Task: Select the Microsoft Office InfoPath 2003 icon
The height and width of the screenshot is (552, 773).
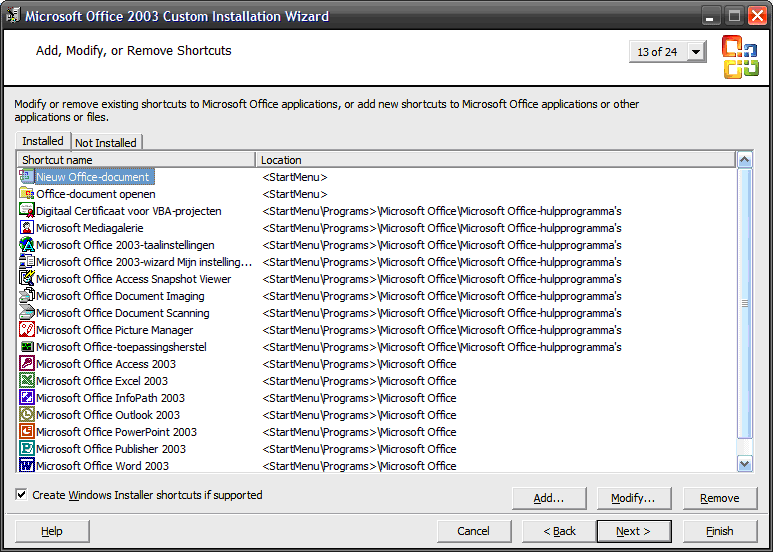Action: (x=27, y=398)
